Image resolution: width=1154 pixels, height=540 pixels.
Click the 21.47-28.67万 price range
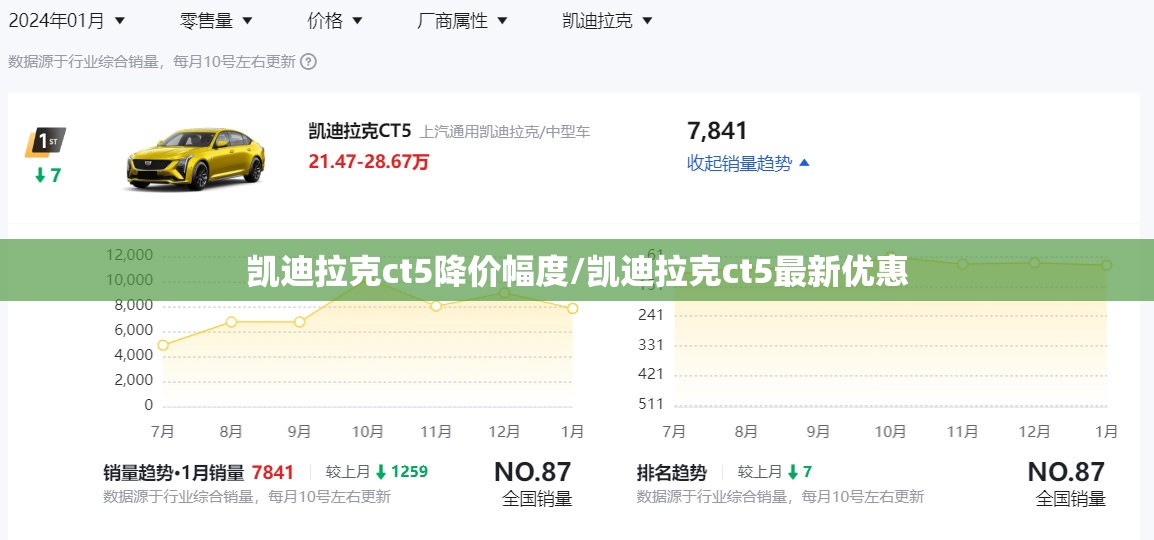click(368, 162)
